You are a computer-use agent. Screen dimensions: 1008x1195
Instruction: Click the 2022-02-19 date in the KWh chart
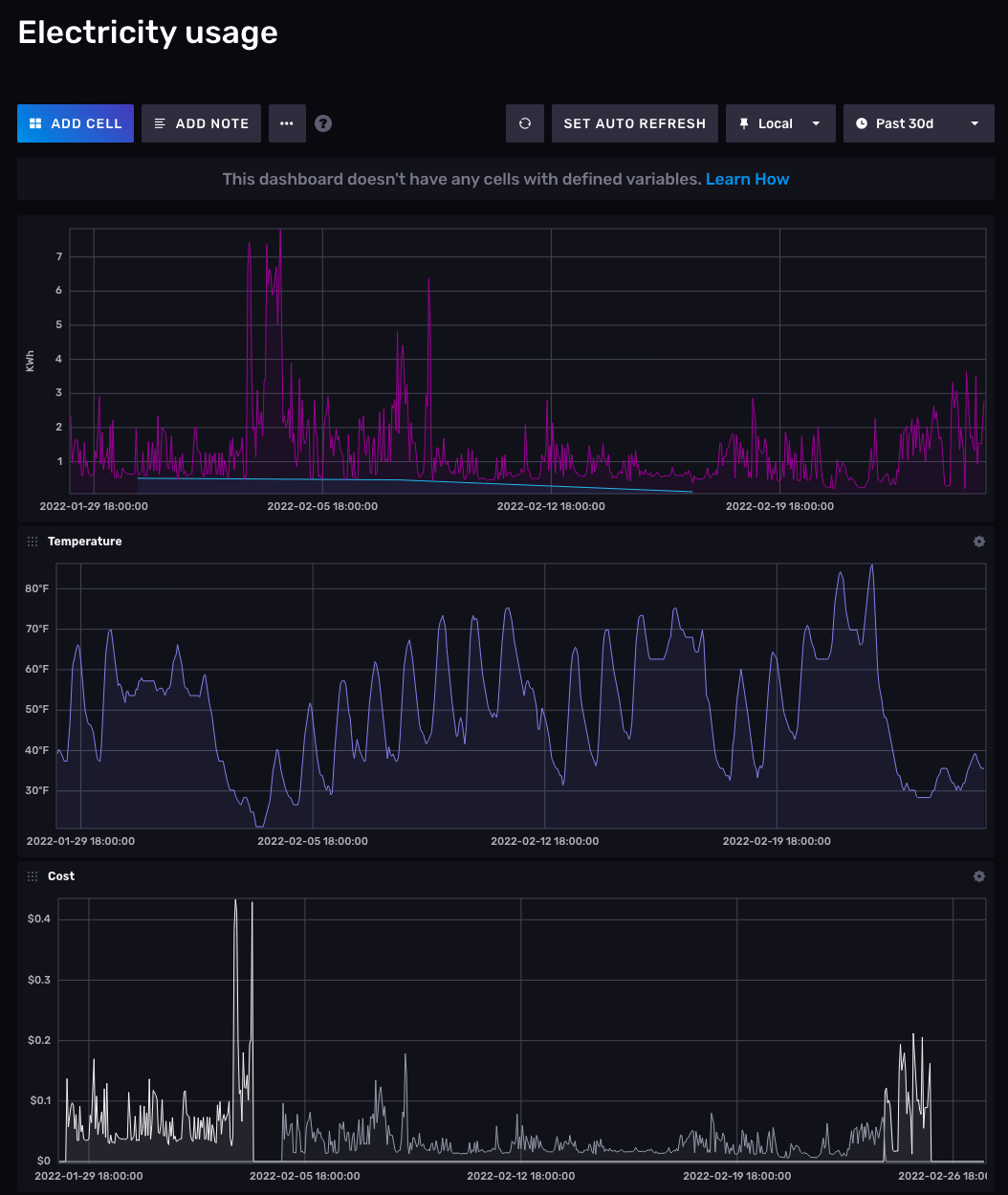click(779, 506)
